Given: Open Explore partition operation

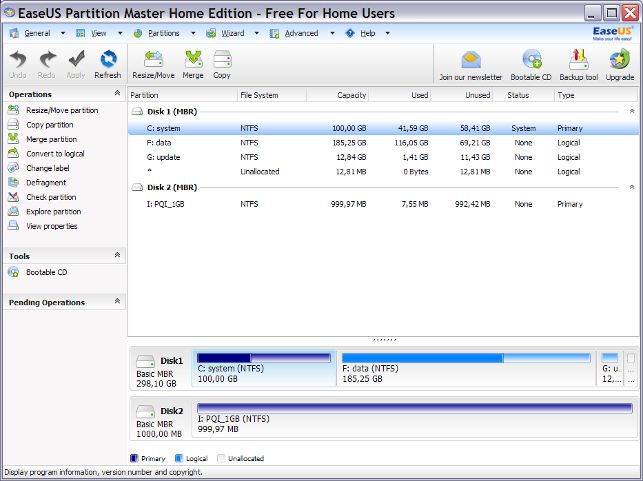Looking at the screenshot, I should (53, 212).
